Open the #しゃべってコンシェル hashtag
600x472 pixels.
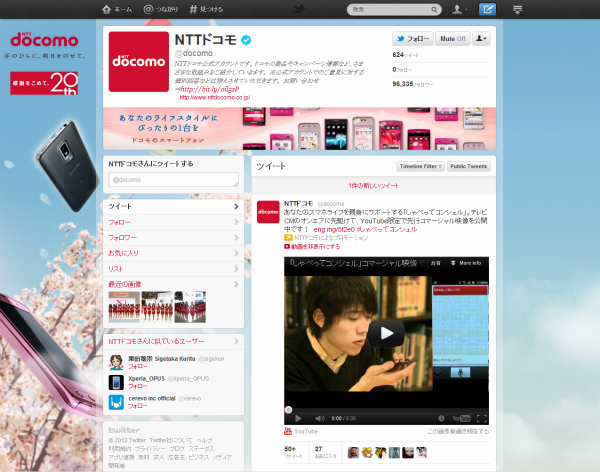pyautogui.click(x=386, y=229)
